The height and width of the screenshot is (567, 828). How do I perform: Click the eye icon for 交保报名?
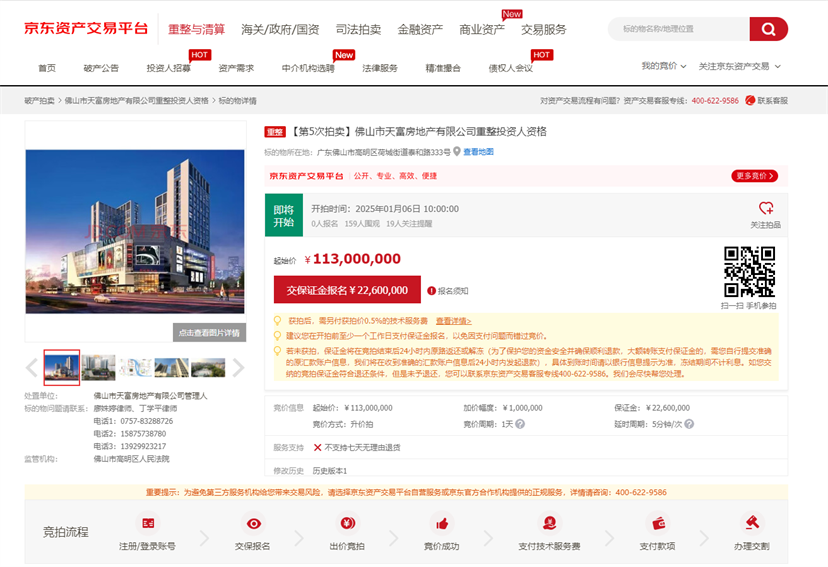(x=253, y=523)
